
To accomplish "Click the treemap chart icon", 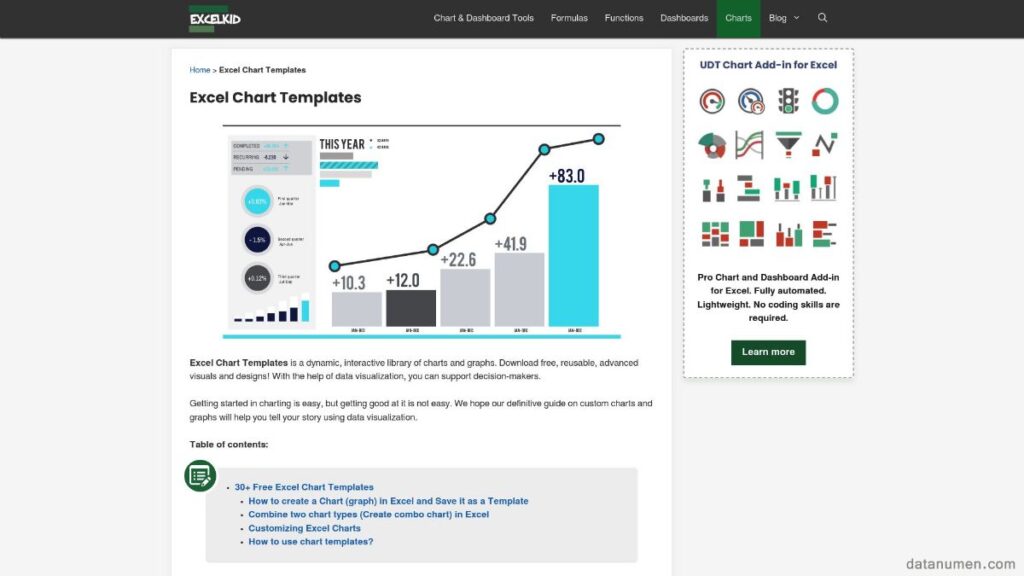I will [749, 233].
